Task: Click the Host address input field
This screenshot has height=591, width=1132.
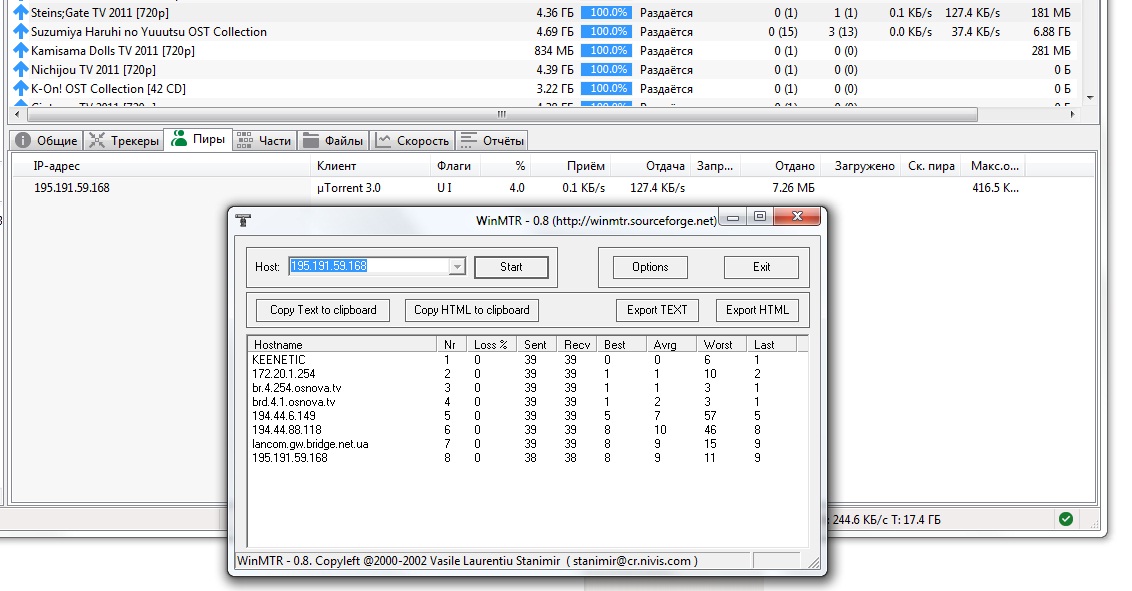Action: [367, 267]
